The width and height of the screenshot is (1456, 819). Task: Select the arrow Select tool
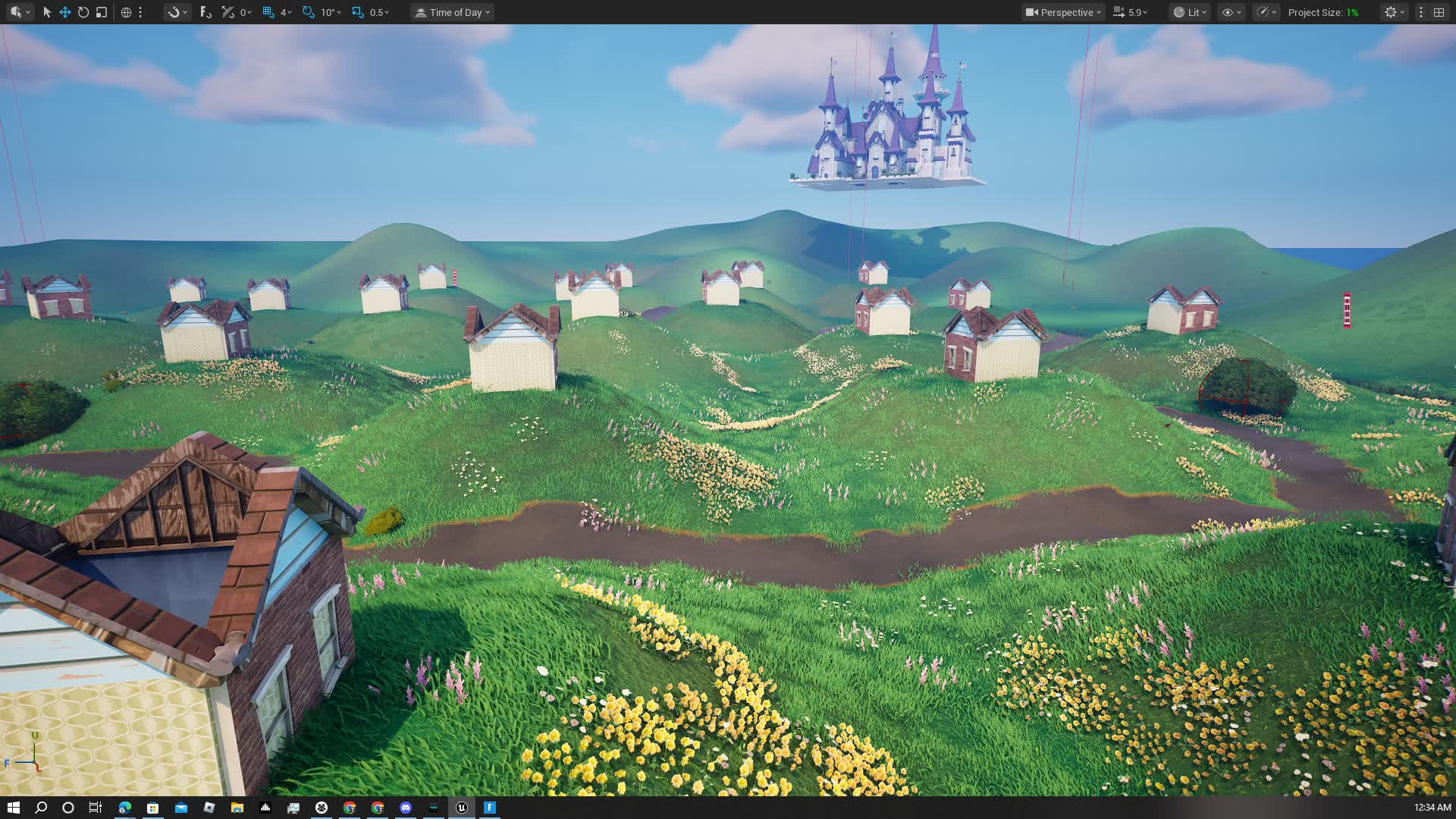47,12
